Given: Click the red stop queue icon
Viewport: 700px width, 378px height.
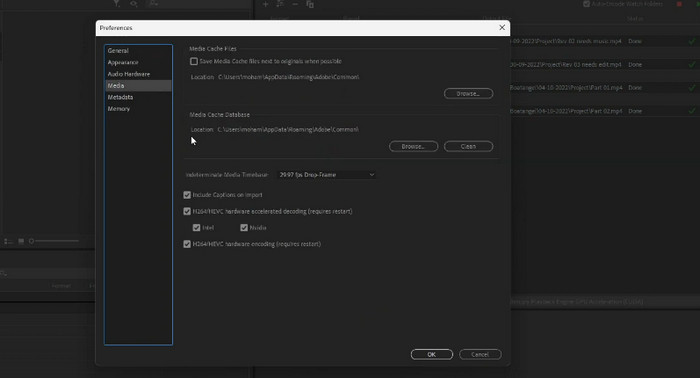Looking at the screenshot, I should [x=679, y=4].
